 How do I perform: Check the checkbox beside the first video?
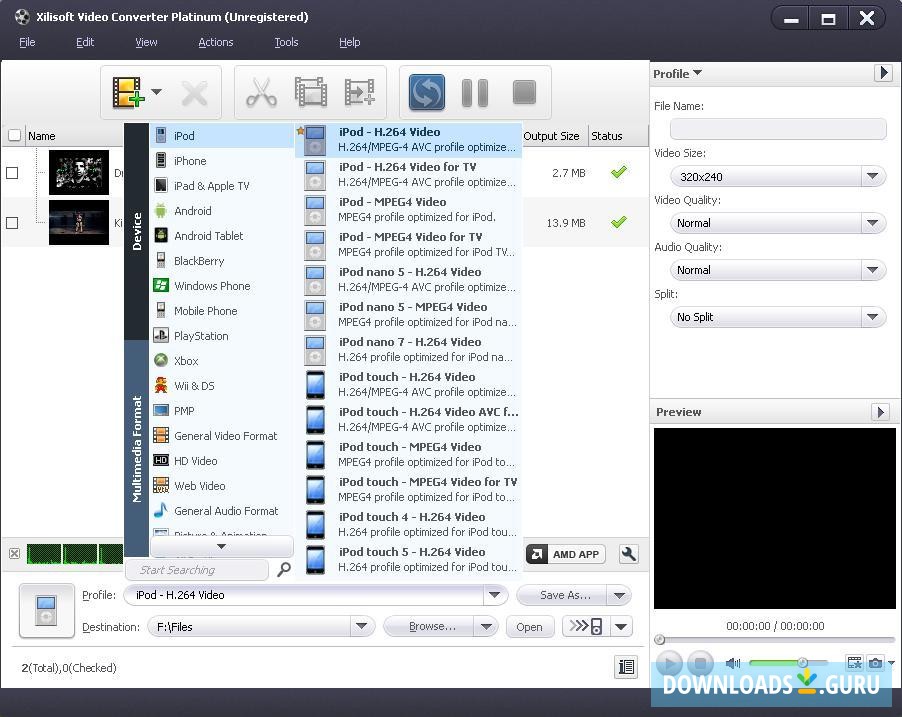pos(13,172)
